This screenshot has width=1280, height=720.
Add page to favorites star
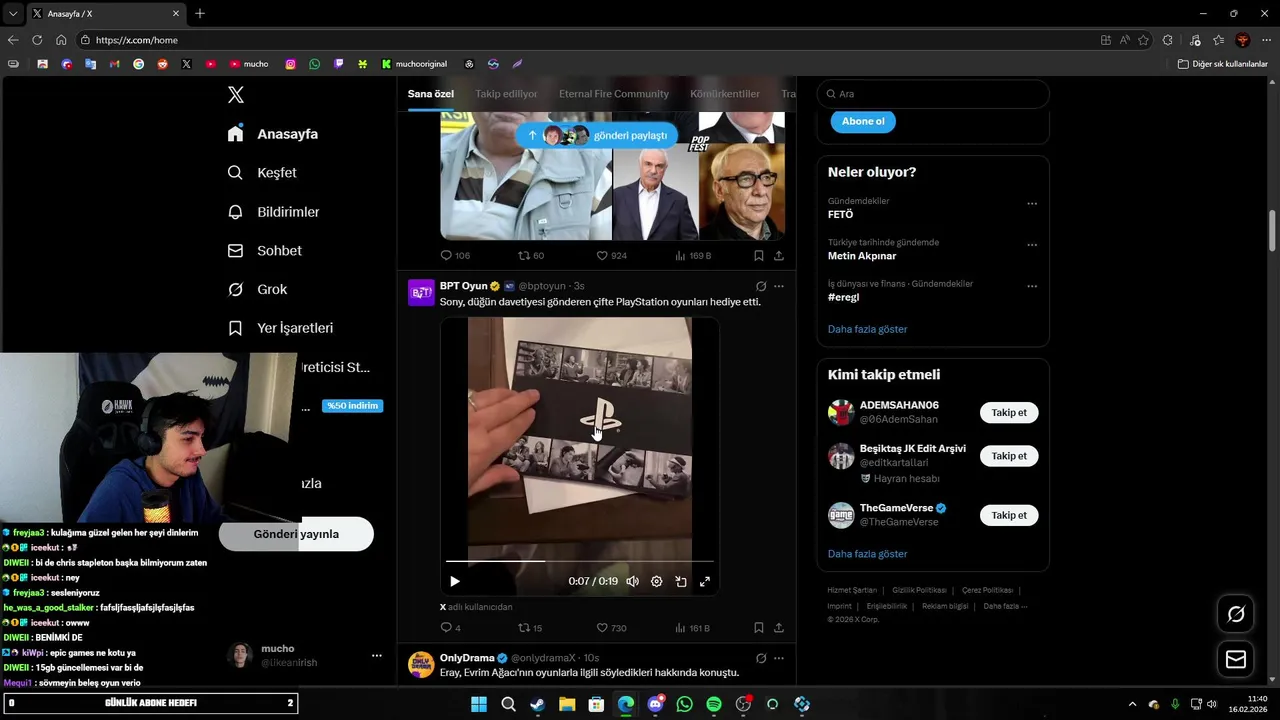pos(1143,40)
